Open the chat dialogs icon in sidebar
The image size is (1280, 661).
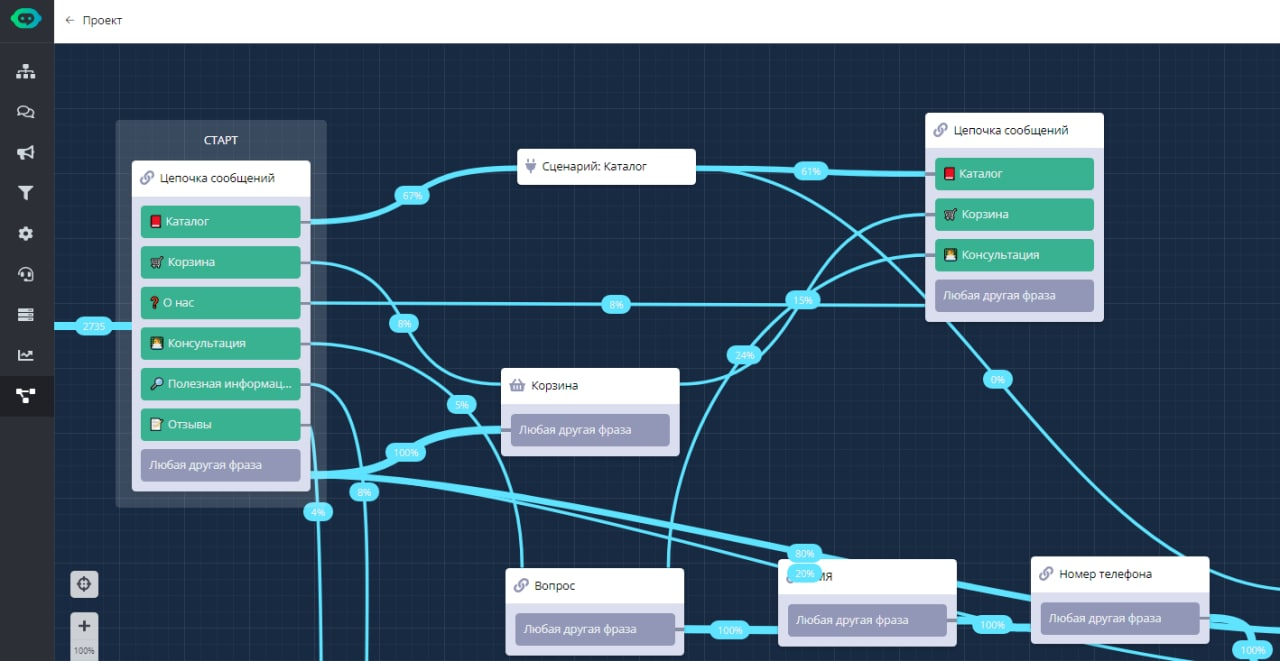pyautogui.click(x=26, y=112)
